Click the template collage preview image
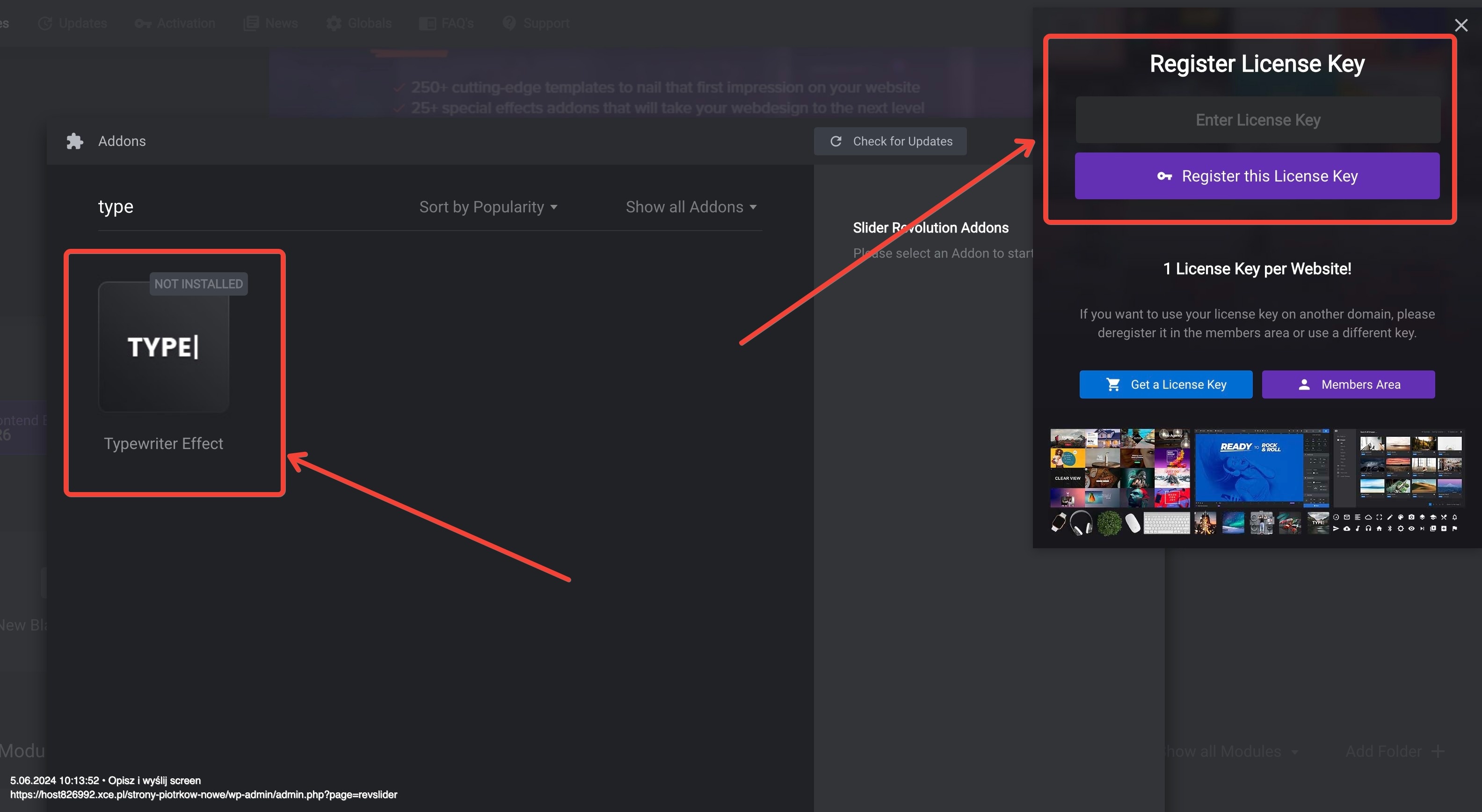 coord(1119,468)
